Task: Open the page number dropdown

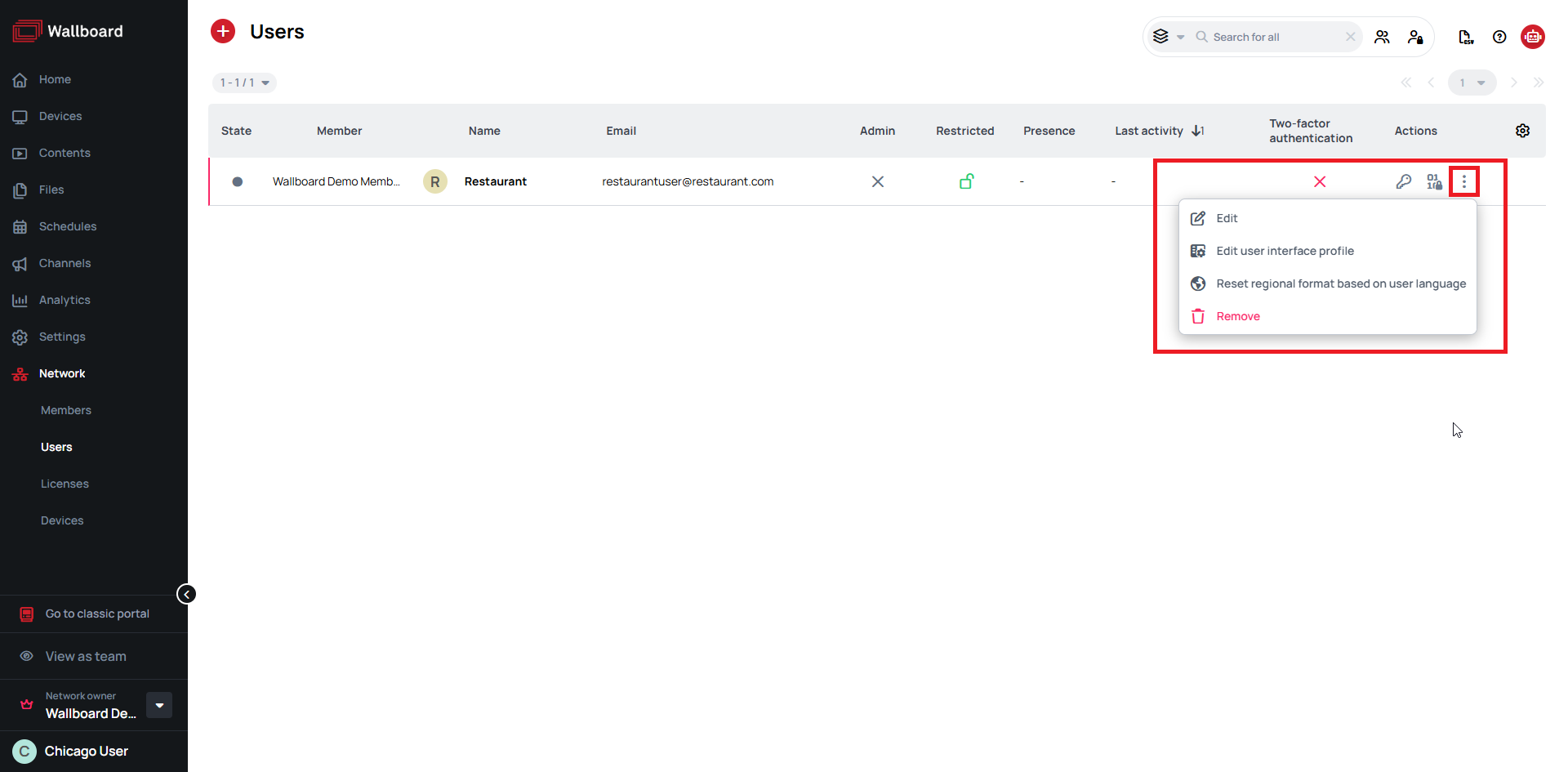Action: 1472,83
